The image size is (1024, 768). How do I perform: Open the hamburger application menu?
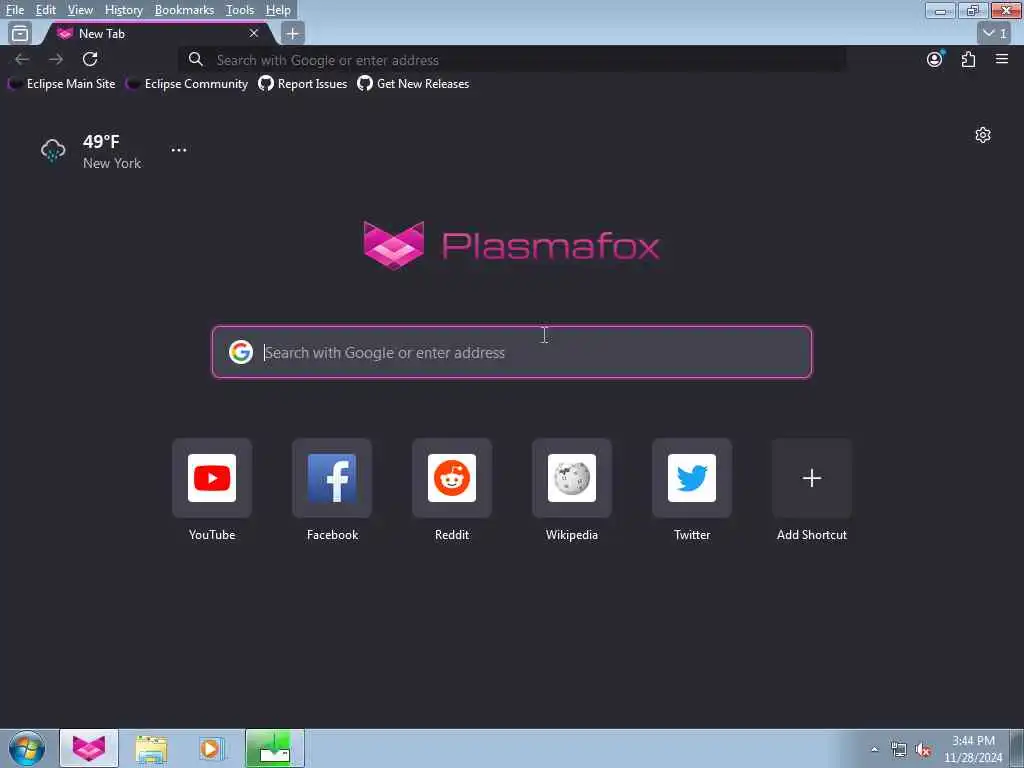tap(1002, 59)
